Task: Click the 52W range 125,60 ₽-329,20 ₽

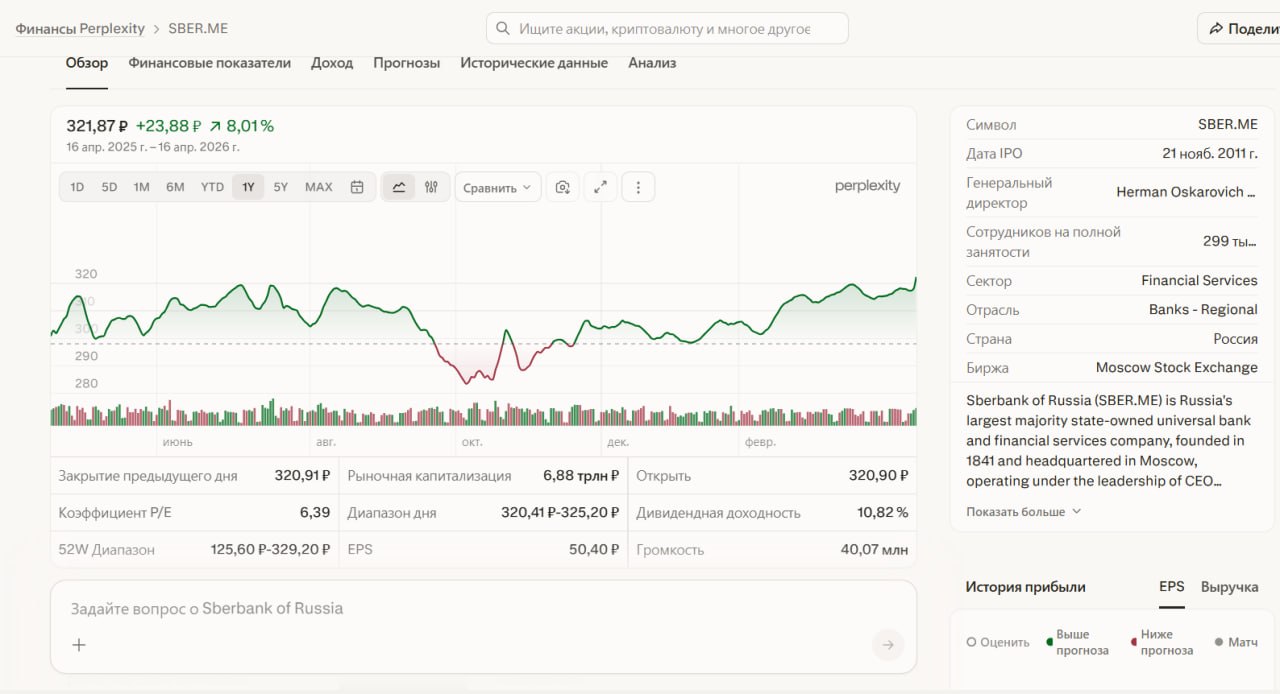Action: (x=270, y=550)
